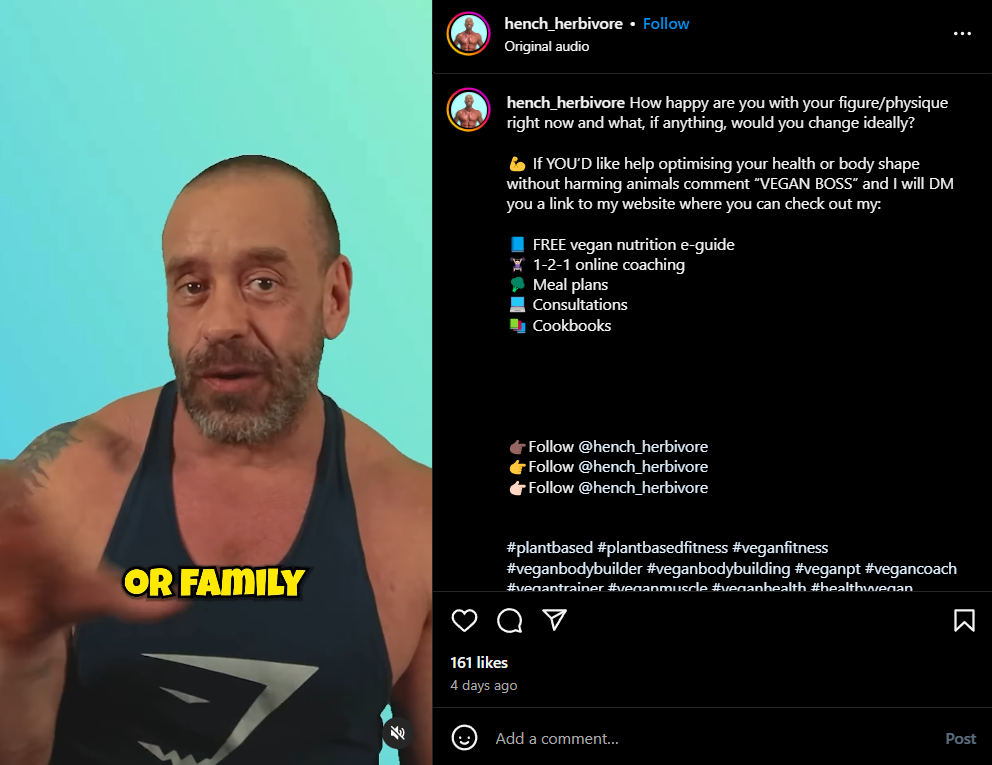Follow hench_herbivore via blue Follow link
Image resolution: width=992 pixels, height=765 pixels.
[666, 24]
